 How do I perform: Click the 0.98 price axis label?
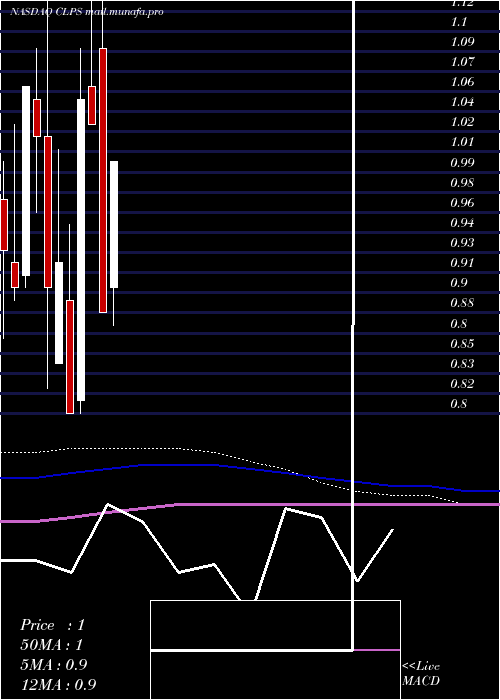463,183
